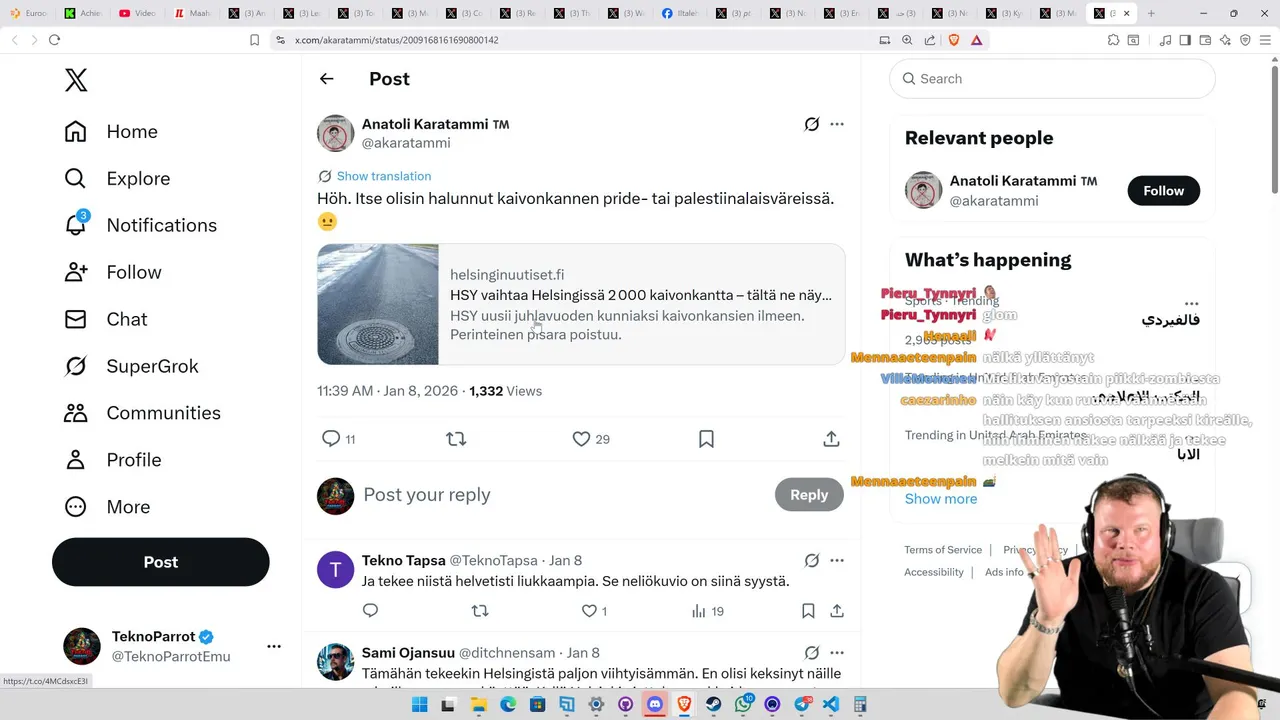Switch to the YouTube Video tab
Viewport: 1280px width, 720px height.
coord(137,13)
